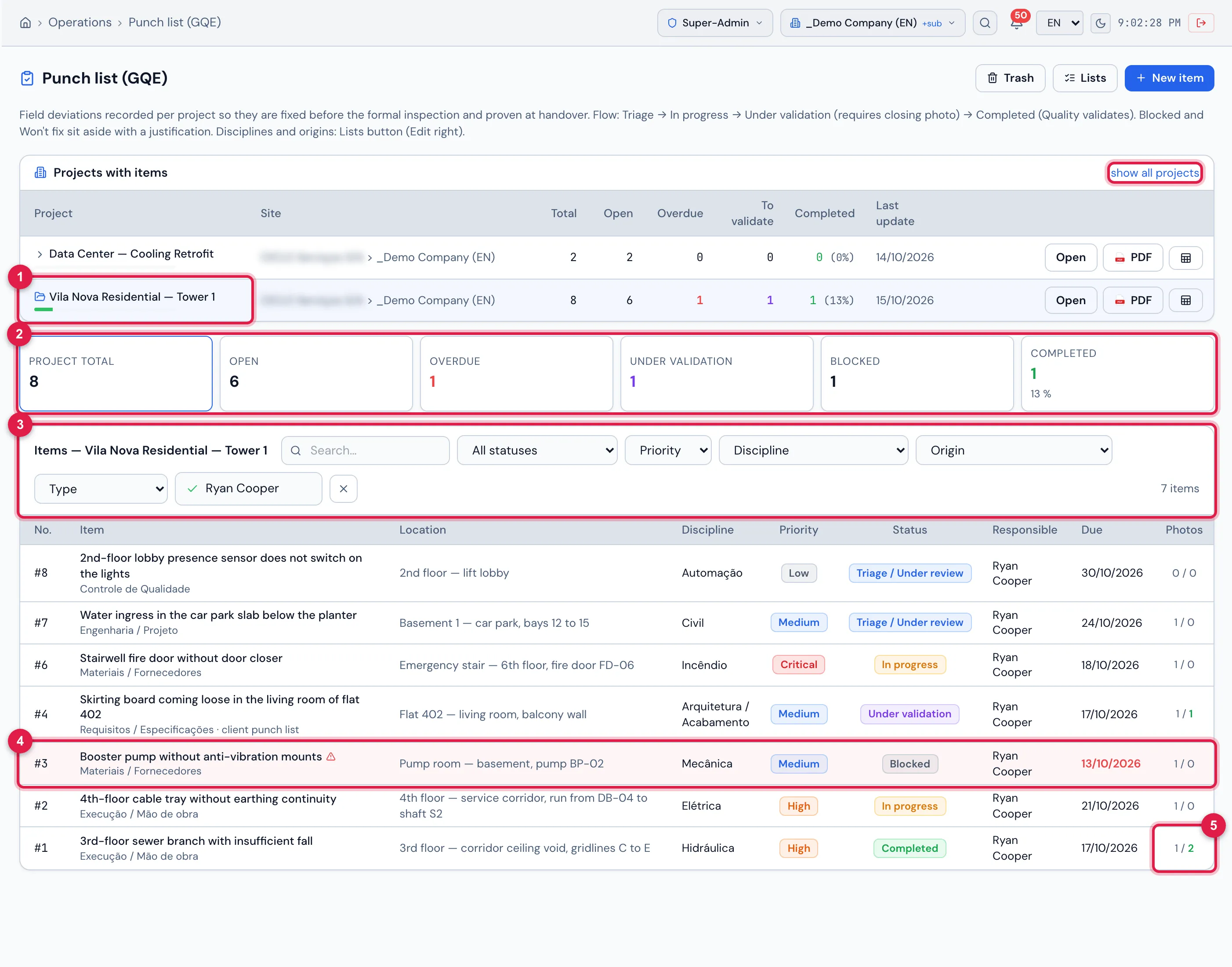
Task: Open the Data Center project via Open button
Action: click(x=1071, y=258)
